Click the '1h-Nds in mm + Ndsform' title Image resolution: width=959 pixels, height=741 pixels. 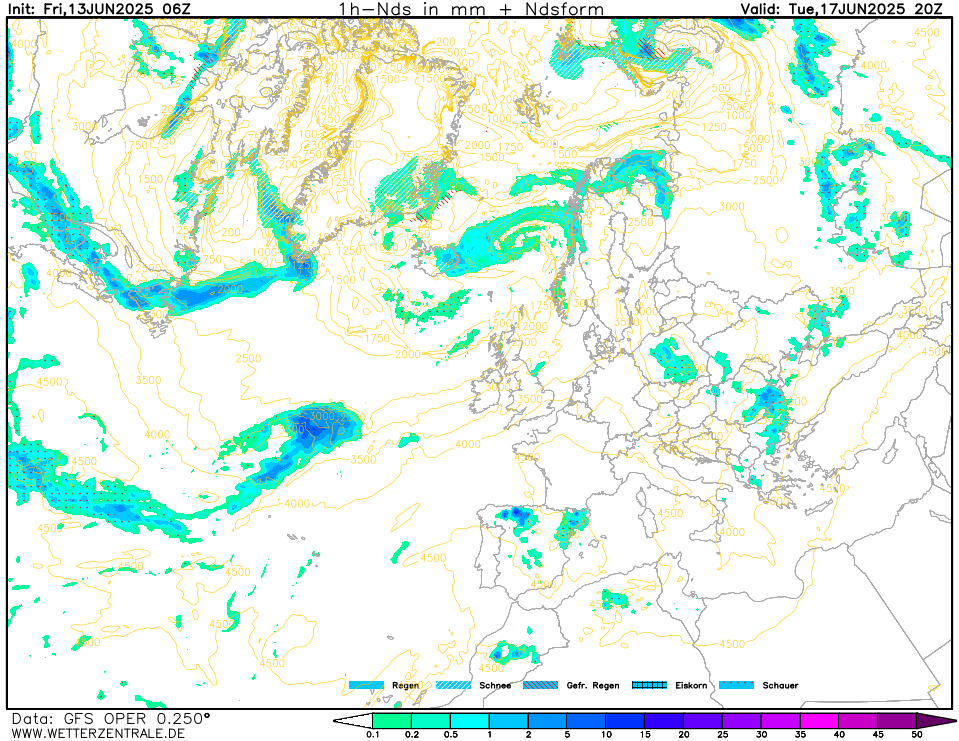[472, 9]
